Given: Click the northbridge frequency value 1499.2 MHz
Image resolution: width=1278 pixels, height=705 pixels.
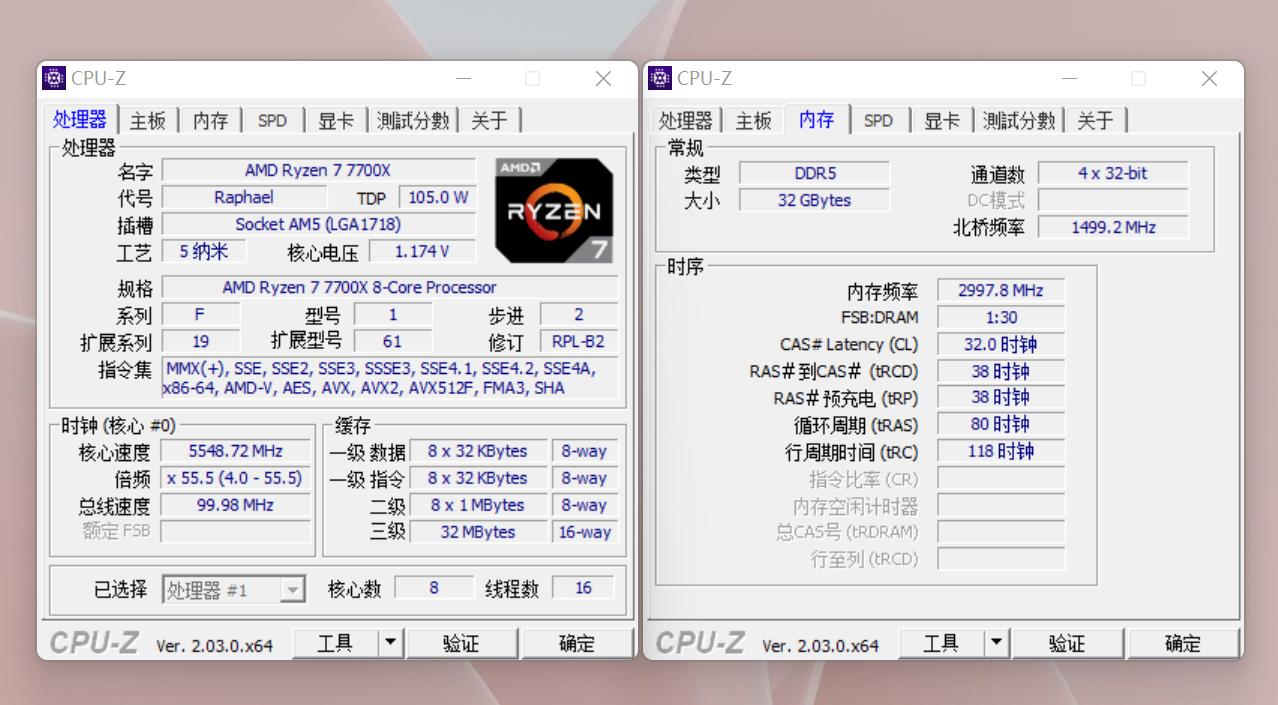Looking at the screenshot, I should 1113,228.
